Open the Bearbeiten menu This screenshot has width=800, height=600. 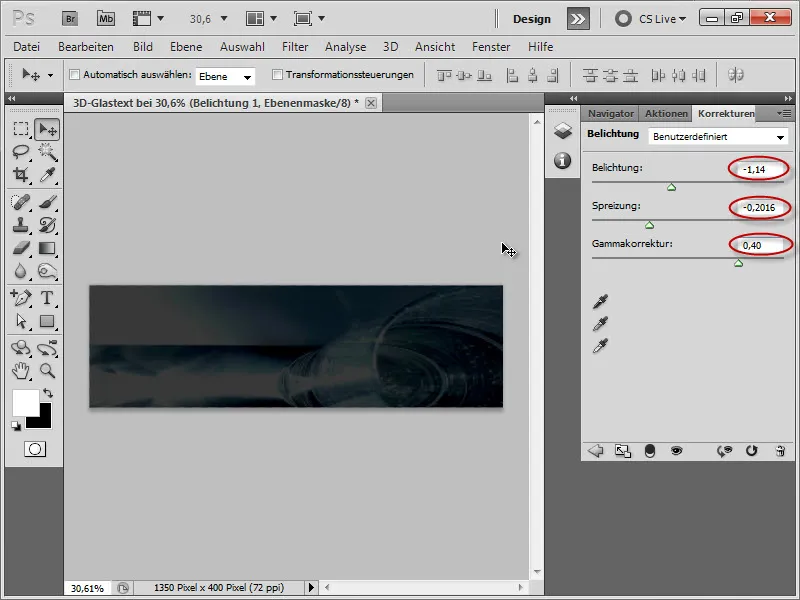86,47
